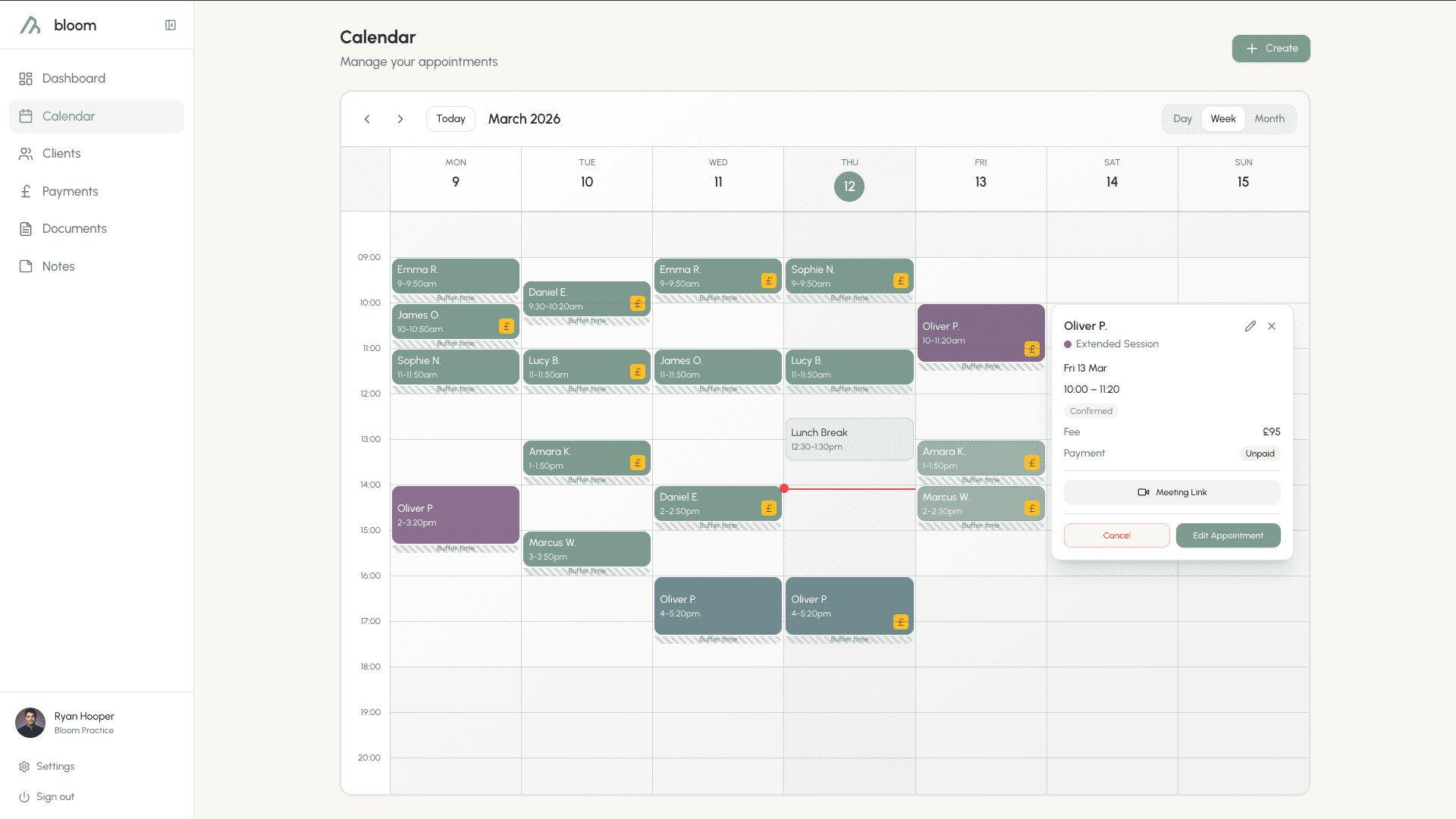Select the Payments sidebar icon

[27, 191]
